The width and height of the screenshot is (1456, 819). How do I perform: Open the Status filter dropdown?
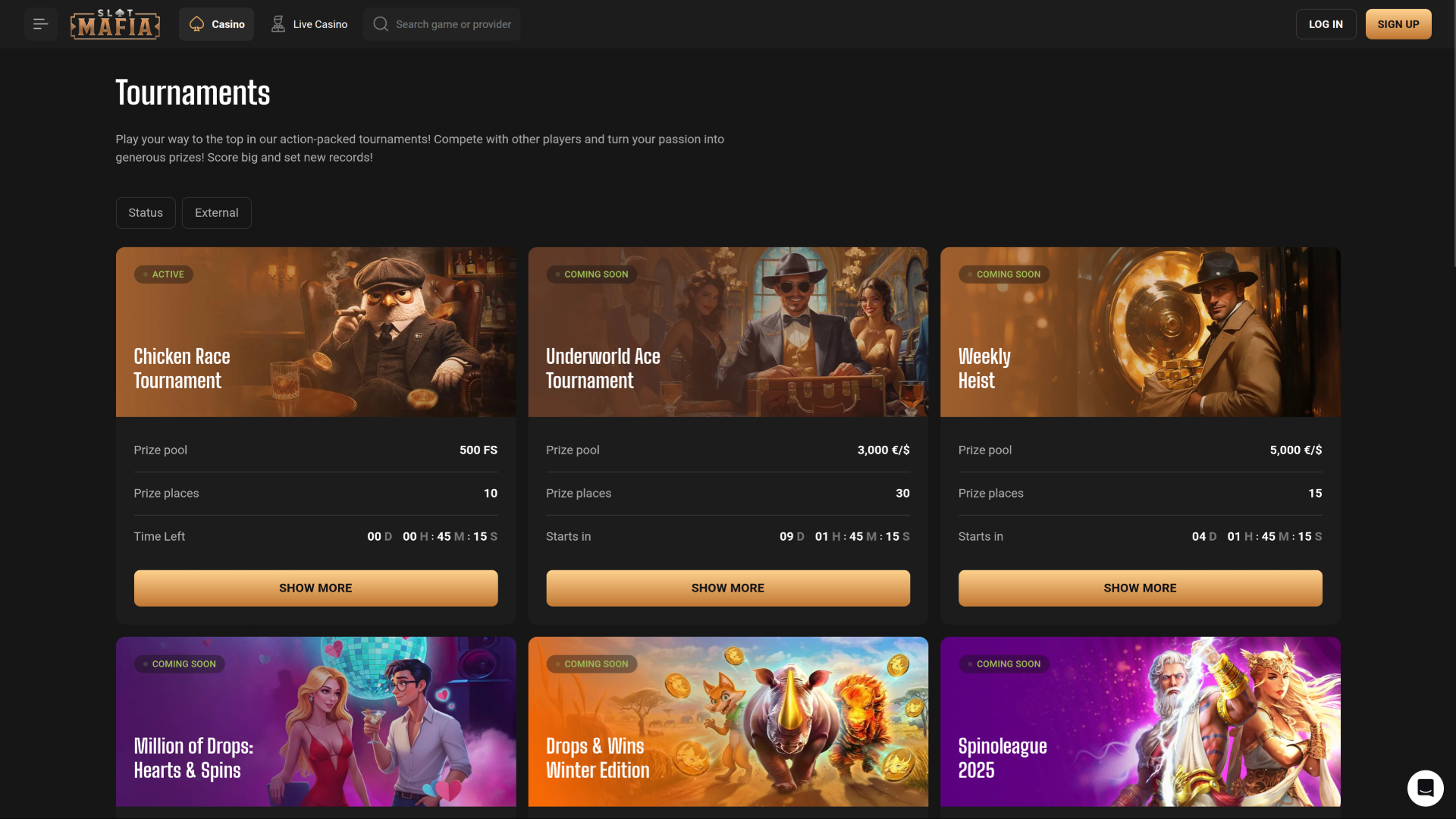pos(146,212)
